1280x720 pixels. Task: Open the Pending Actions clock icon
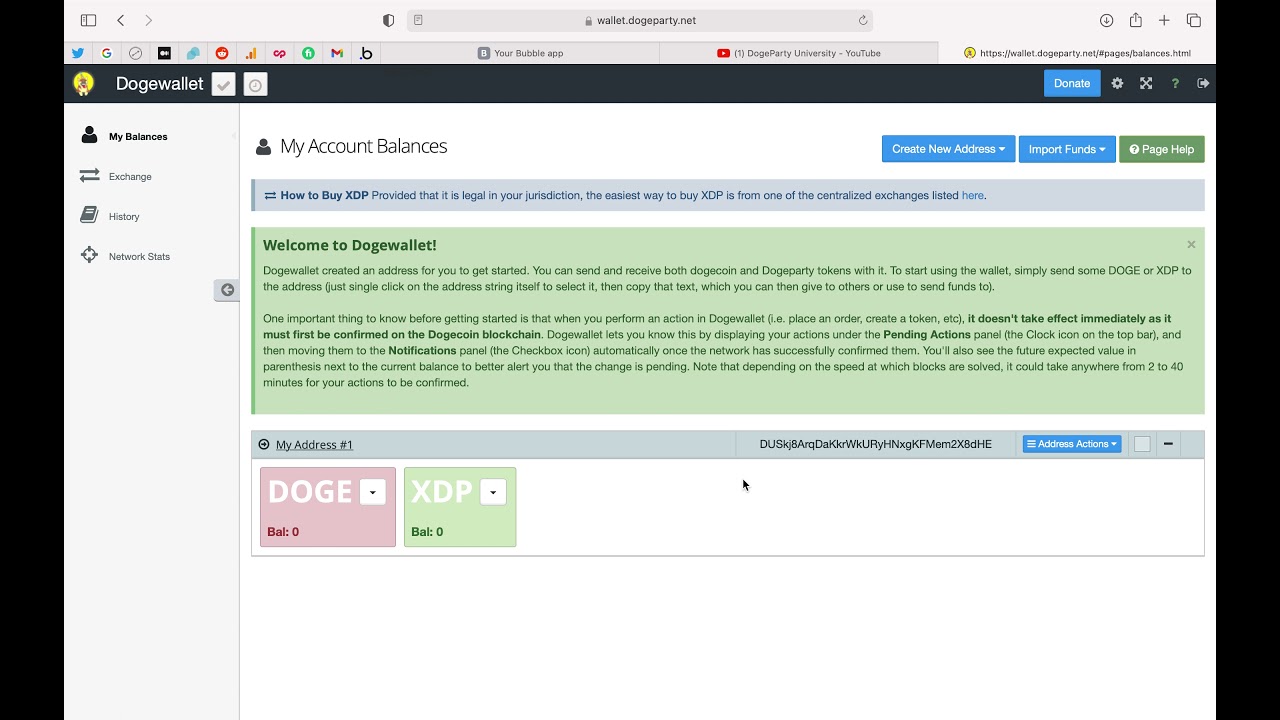(255, 85)
